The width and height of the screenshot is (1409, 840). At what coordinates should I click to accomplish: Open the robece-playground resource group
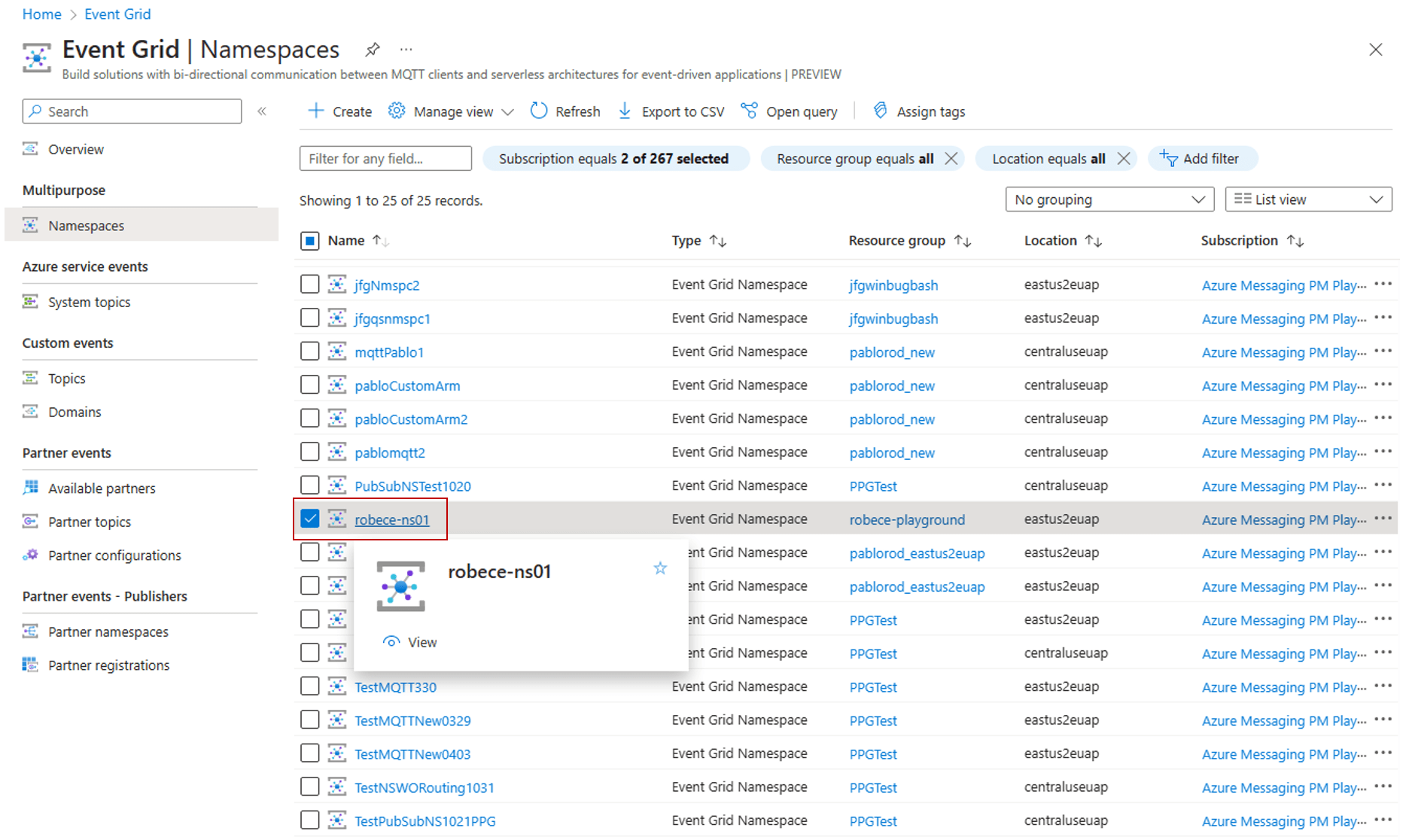[907, 519]
